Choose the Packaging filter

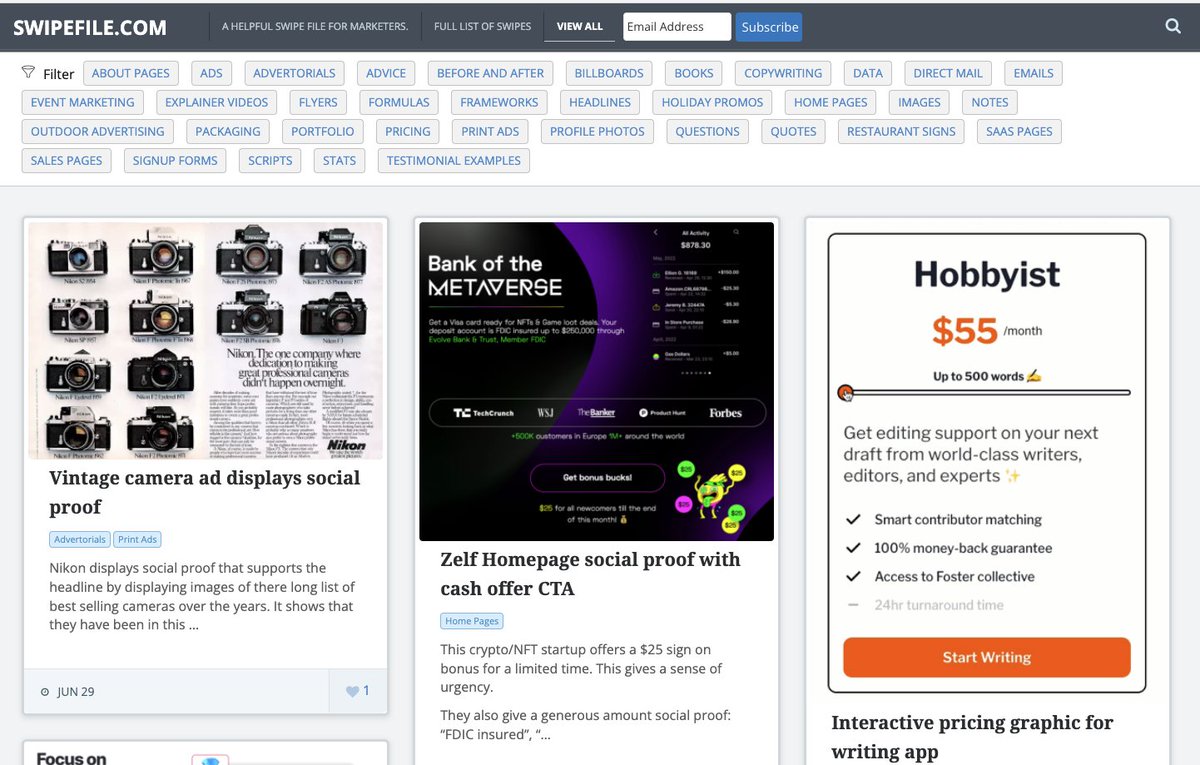(228, 131)
